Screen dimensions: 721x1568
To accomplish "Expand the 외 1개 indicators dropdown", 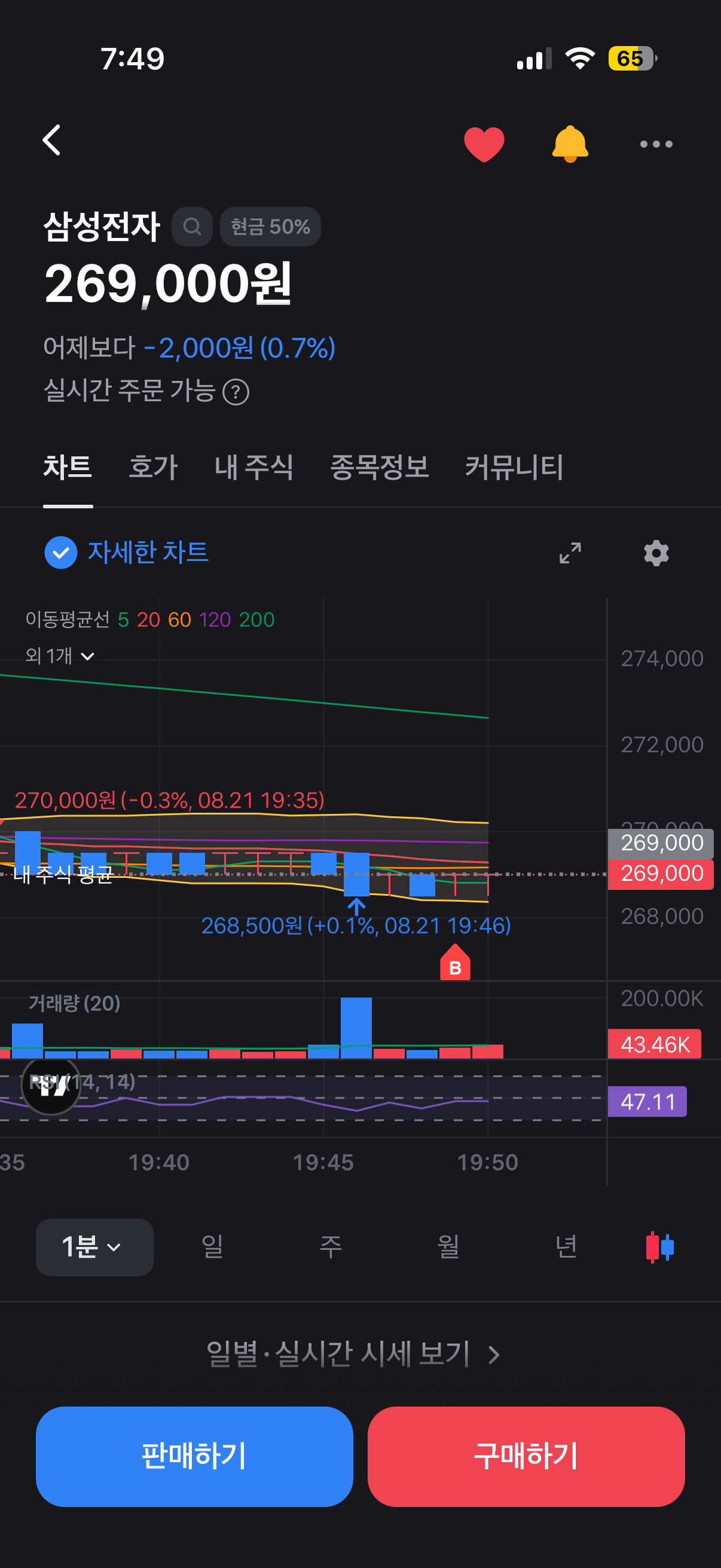I will pyautogui.click(x=60, y=656).
